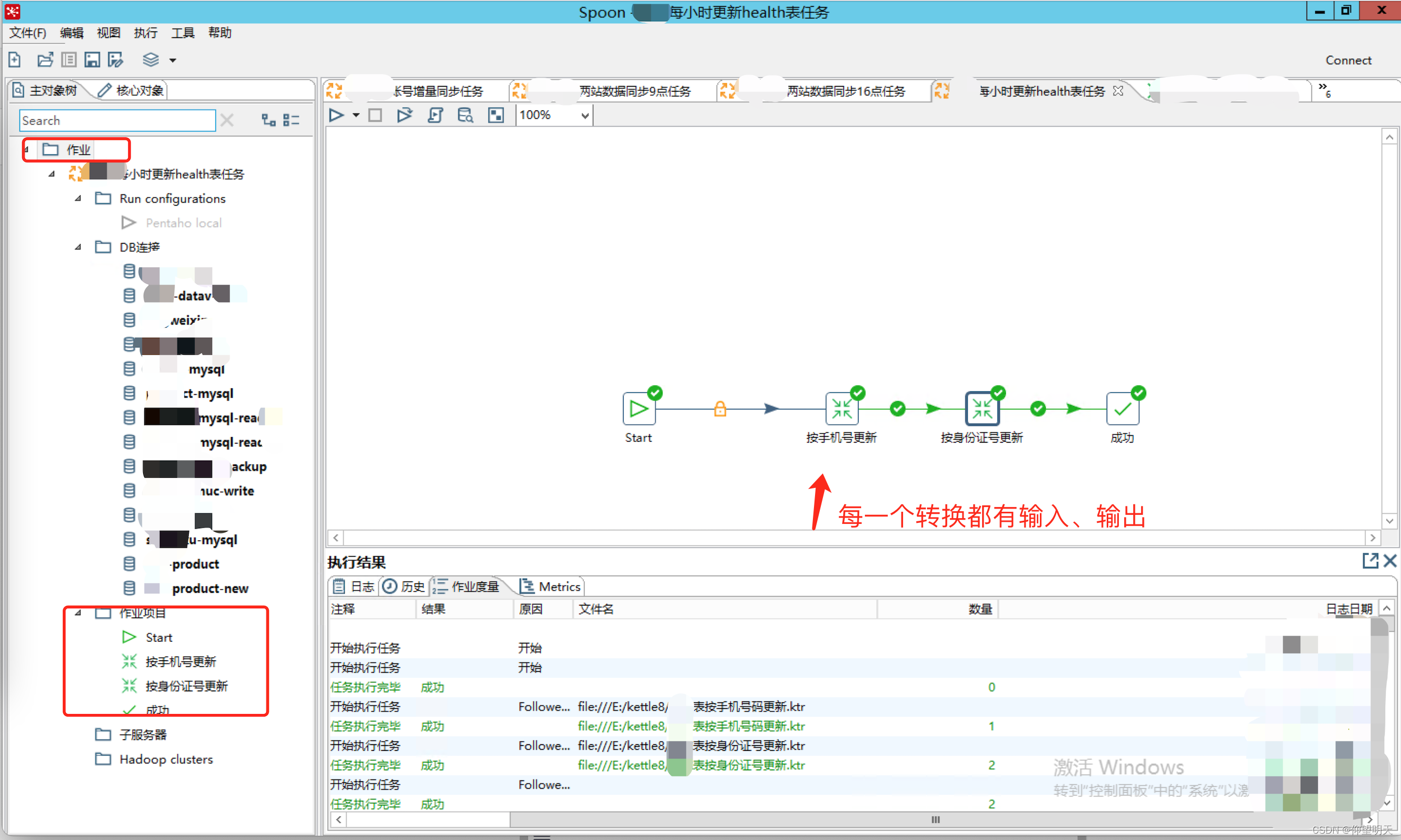Stop the running job
The height and width of the screenshot is (840, 1401).
click(375, 116)
